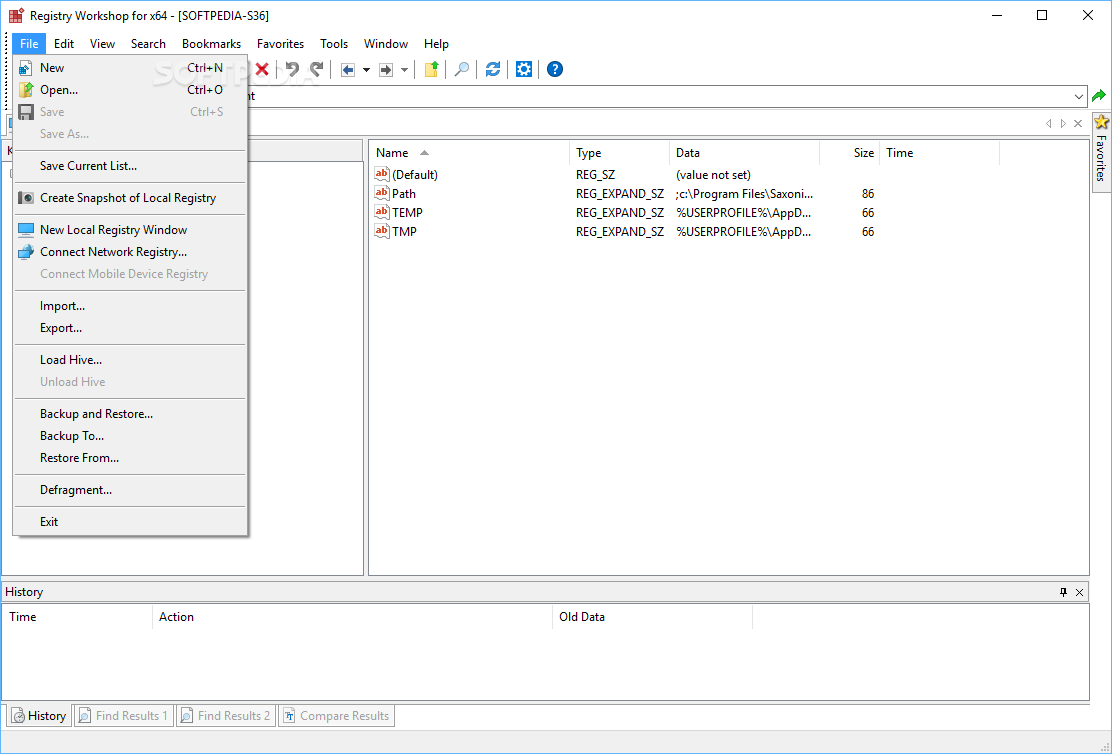The height and width of the screenshot is (754, 1112).
Task: Switch to Find Results 1 tab
Action: pos(123,716)
